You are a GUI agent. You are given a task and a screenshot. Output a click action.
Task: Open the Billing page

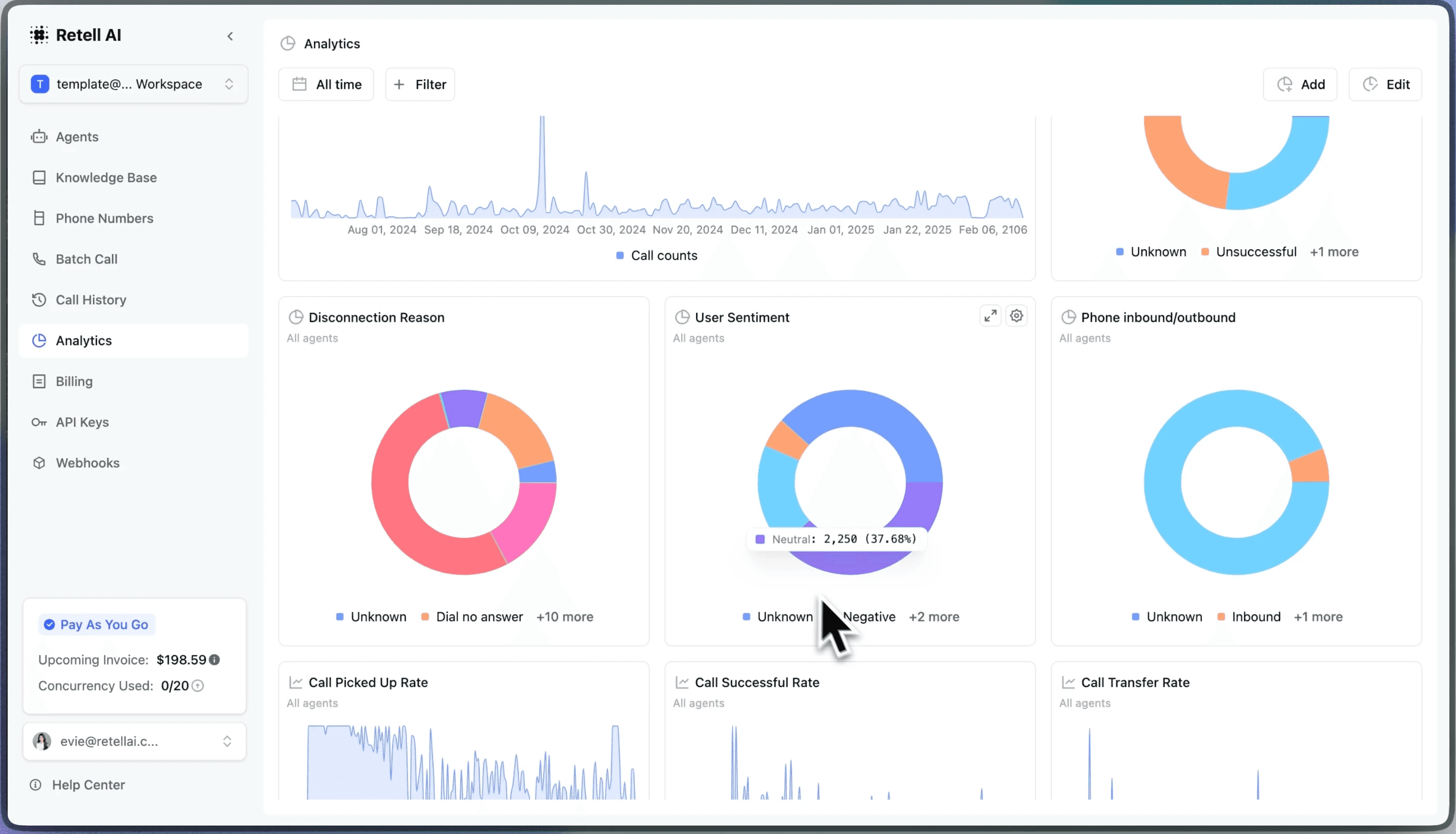coord(73,381)
